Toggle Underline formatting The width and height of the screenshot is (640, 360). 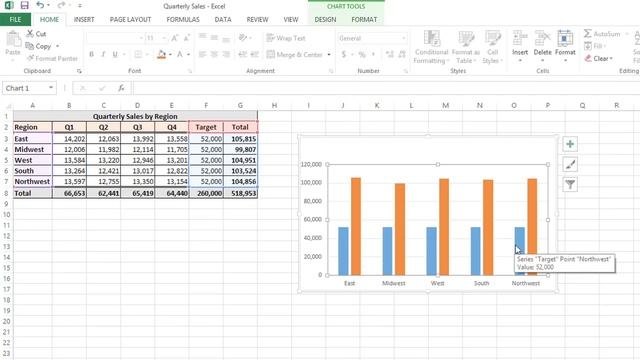[x=115, y=54]
